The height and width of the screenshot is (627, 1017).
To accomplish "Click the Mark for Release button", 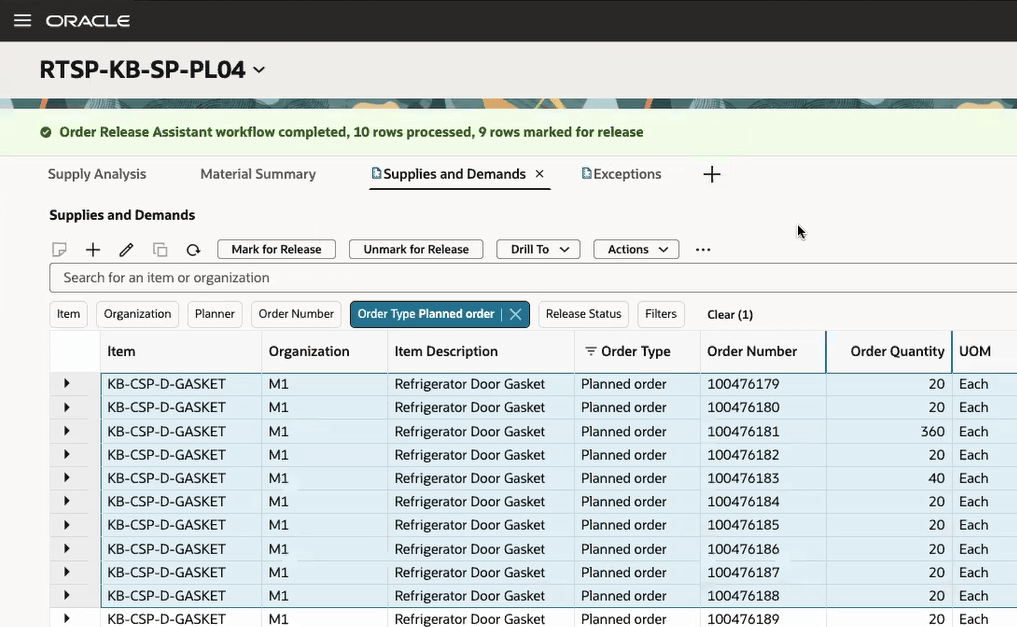I will coord(276,249).
